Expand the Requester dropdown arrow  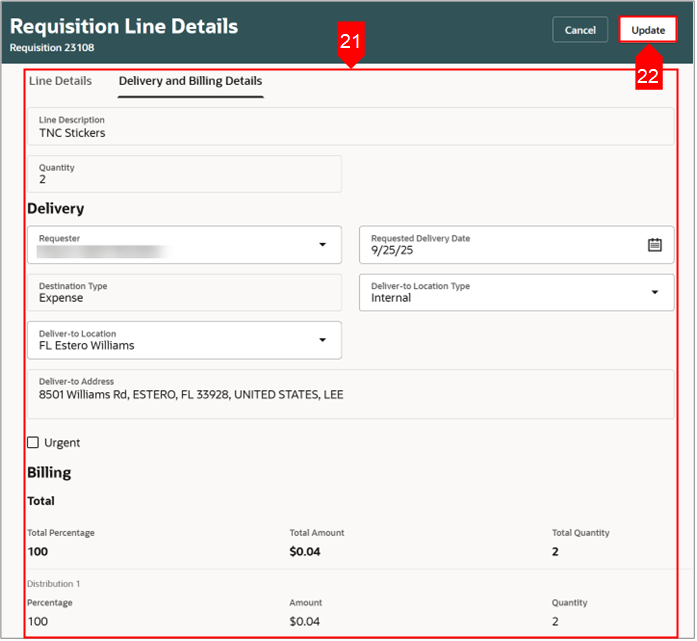[x=323, y=245]
